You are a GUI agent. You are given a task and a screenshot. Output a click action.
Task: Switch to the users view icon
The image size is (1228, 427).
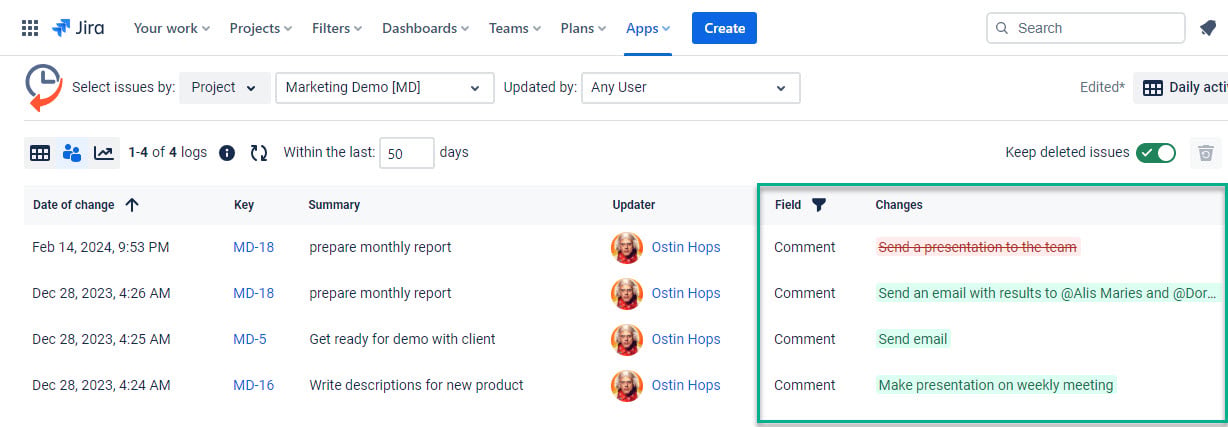[72, 153]
